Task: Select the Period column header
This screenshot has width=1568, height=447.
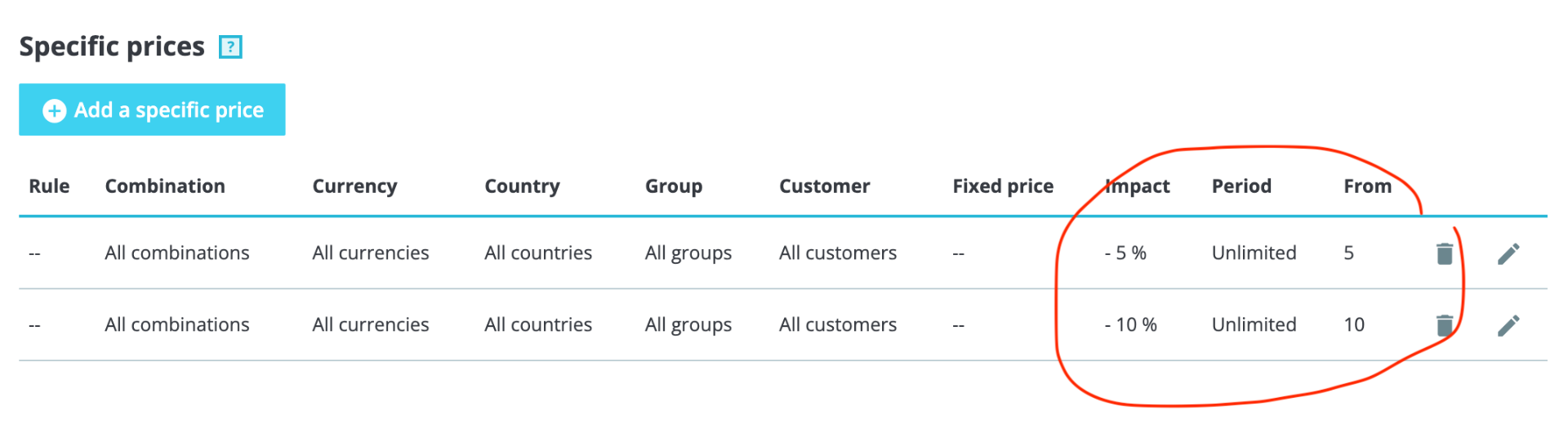Action: point(1241,186)
